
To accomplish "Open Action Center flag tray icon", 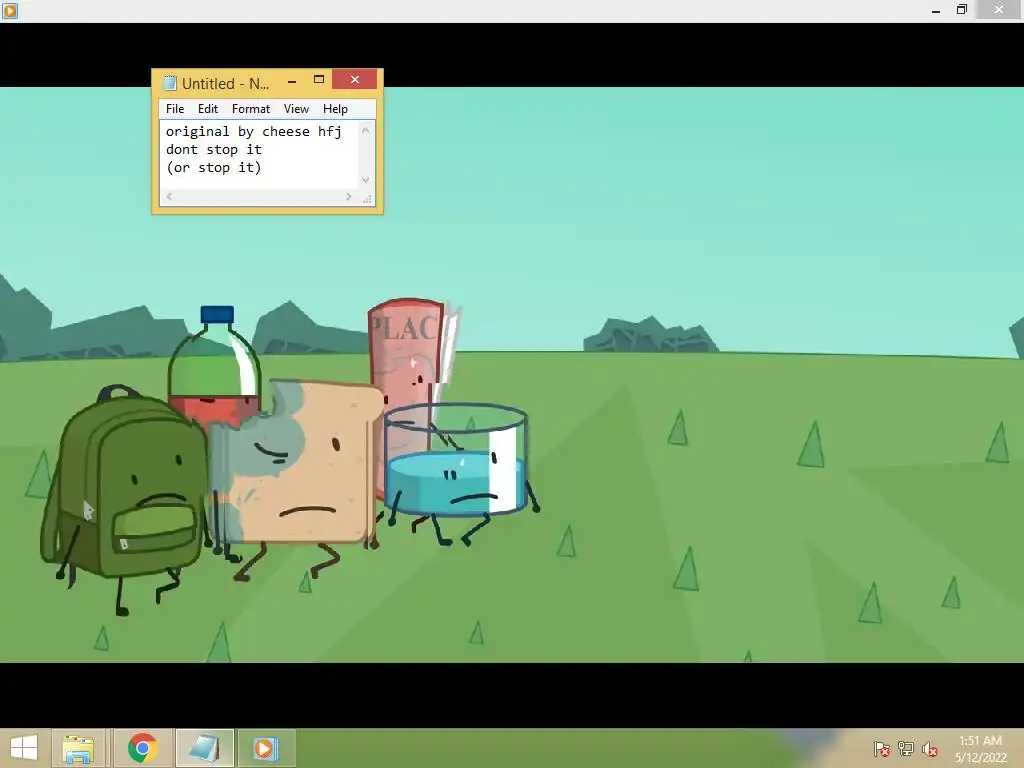I will coord(881,748).
